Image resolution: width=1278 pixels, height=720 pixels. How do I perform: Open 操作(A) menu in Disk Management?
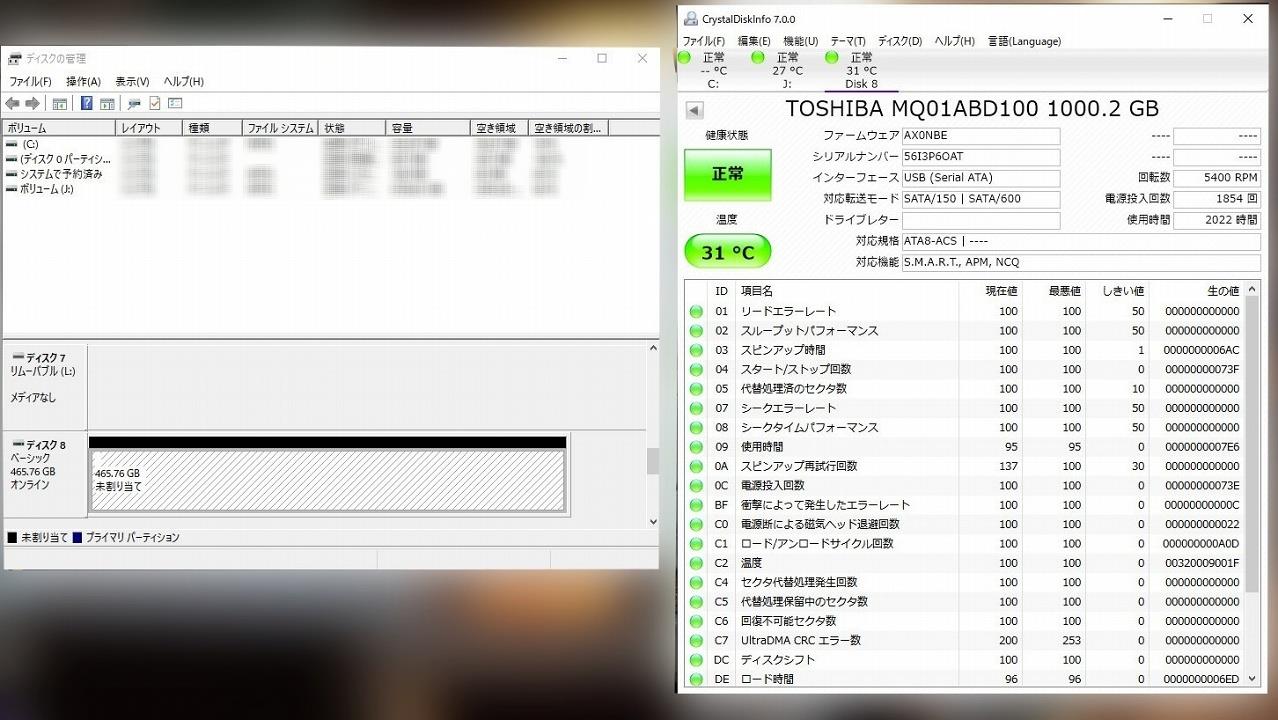click(x=83, y=81)
